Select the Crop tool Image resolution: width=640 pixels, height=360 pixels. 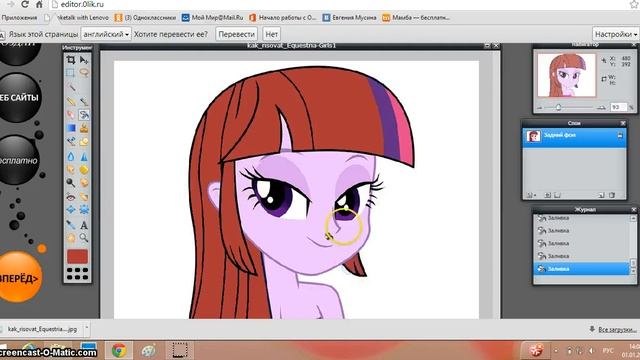[71, 60]
